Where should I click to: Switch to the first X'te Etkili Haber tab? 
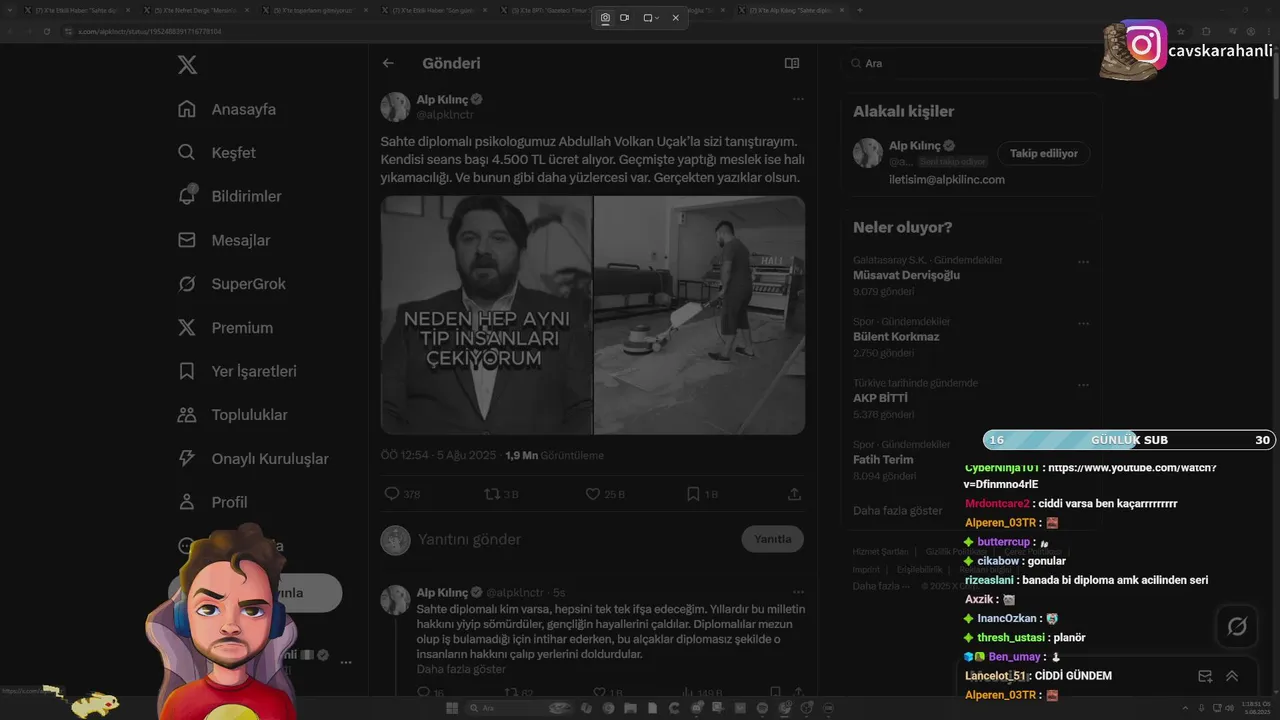pyautogui.click(x=76, y=10)
